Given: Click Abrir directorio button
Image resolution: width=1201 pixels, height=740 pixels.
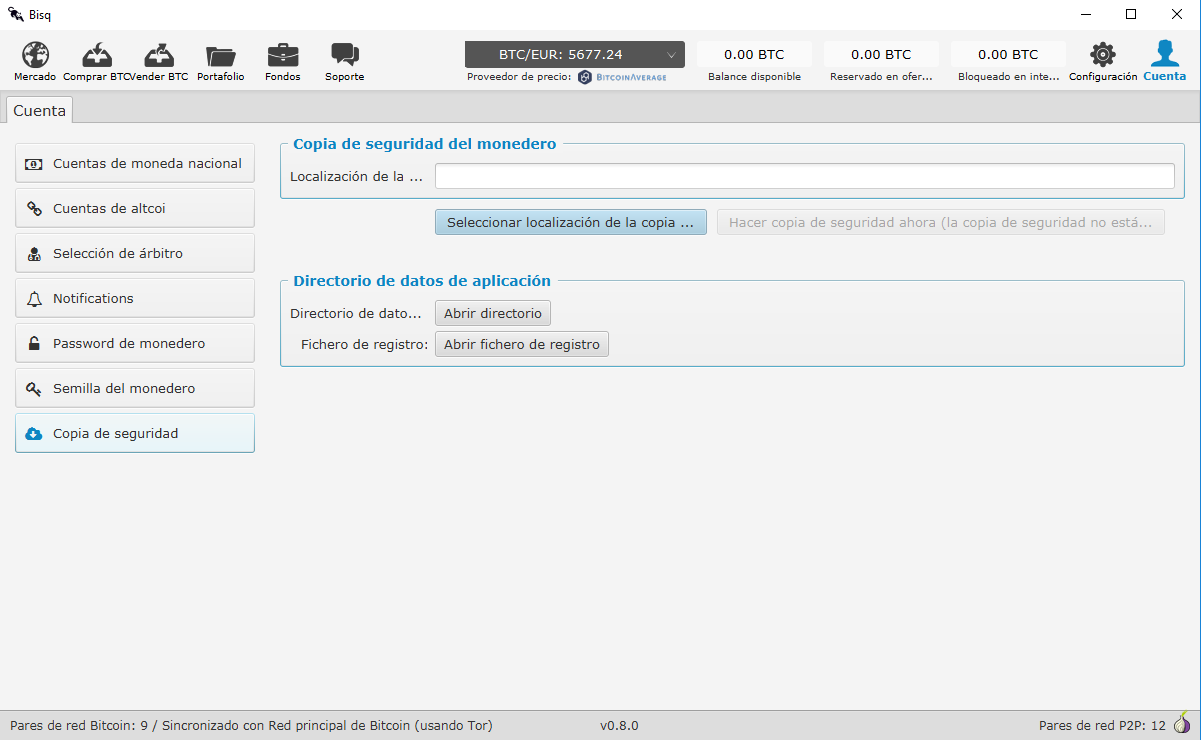Looking at the screenshot, I should pos(493,313).
